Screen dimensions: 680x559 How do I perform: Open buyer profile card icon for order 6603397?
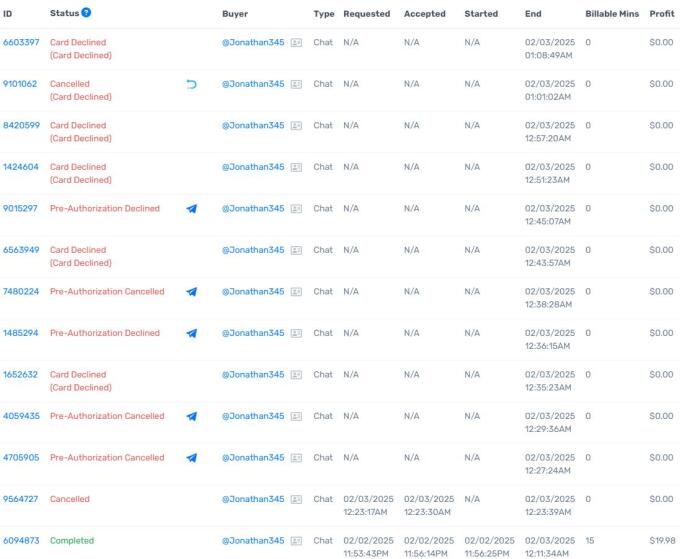click(296, 43)
